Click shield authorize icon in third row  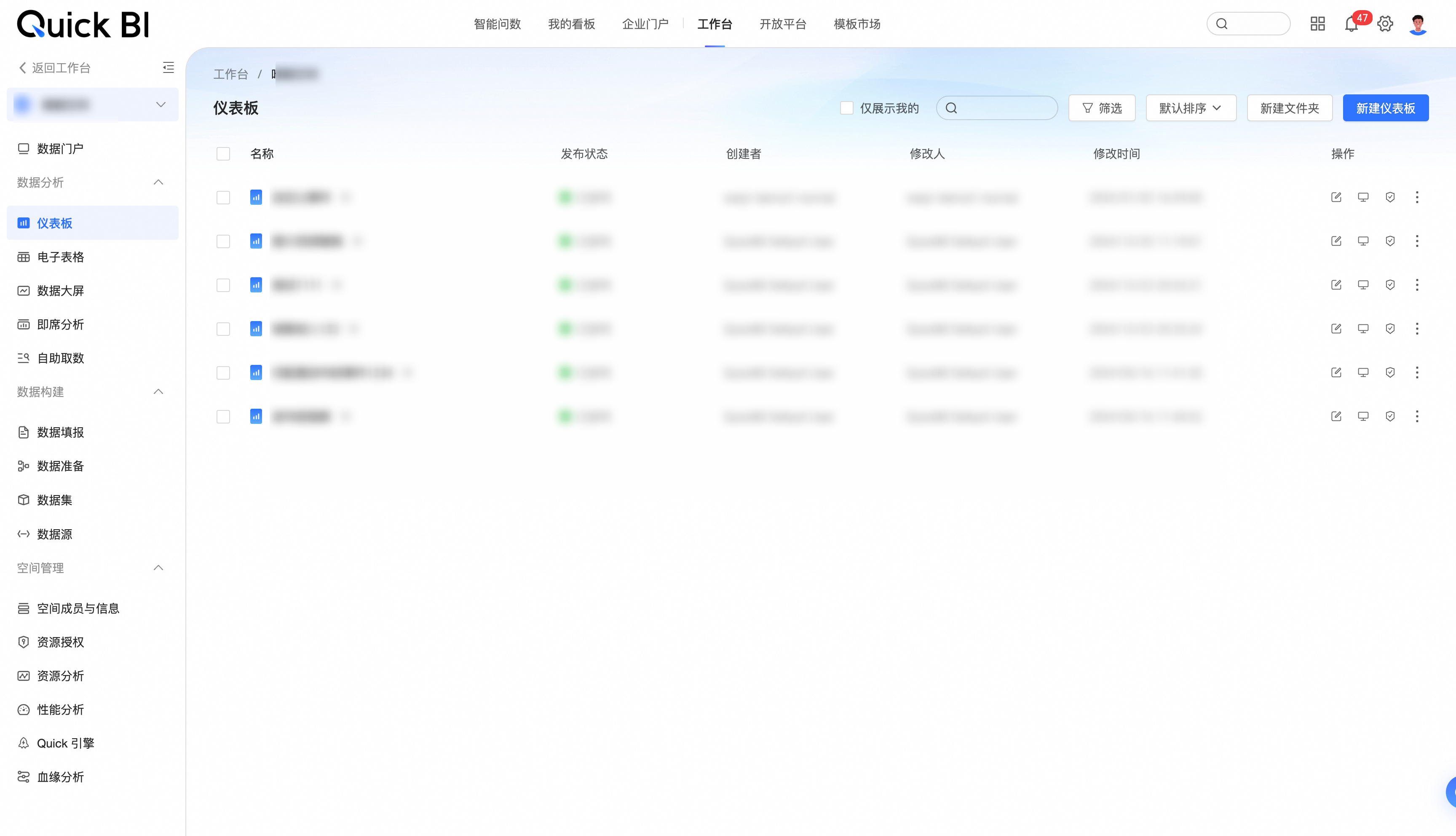(x=1390, y=285)
